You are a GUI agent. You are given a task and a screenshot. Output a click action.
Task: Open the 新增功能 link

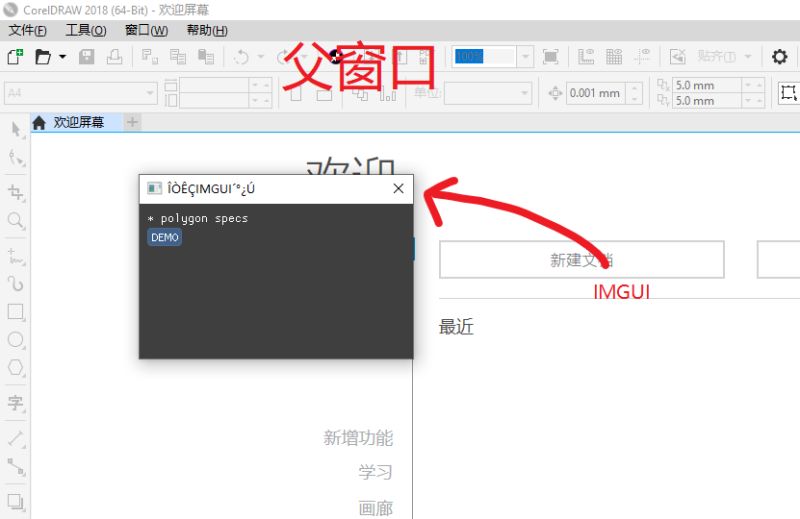[x=358, y=438]
